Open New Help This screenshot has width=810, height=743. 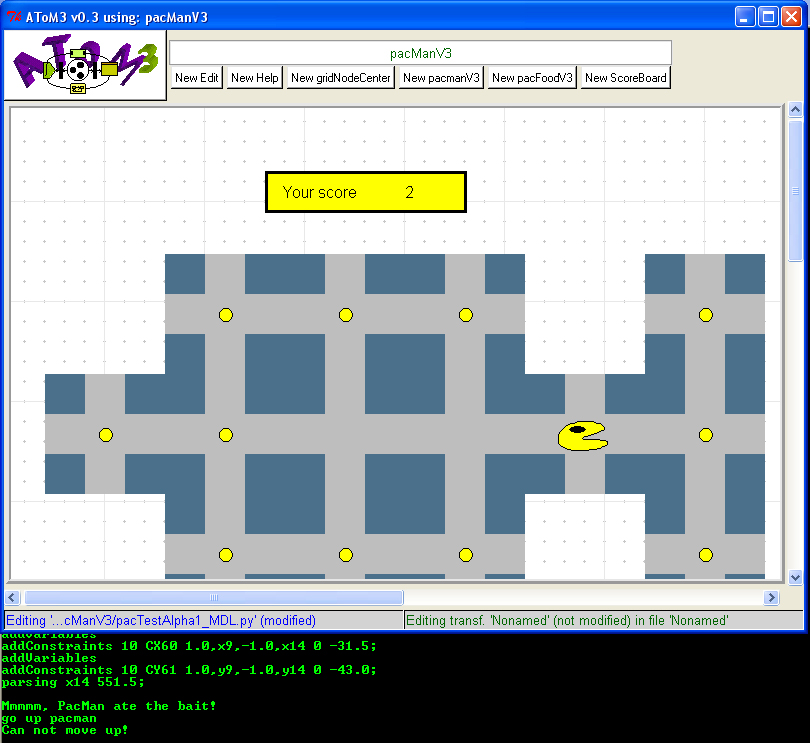coord(254,77)
